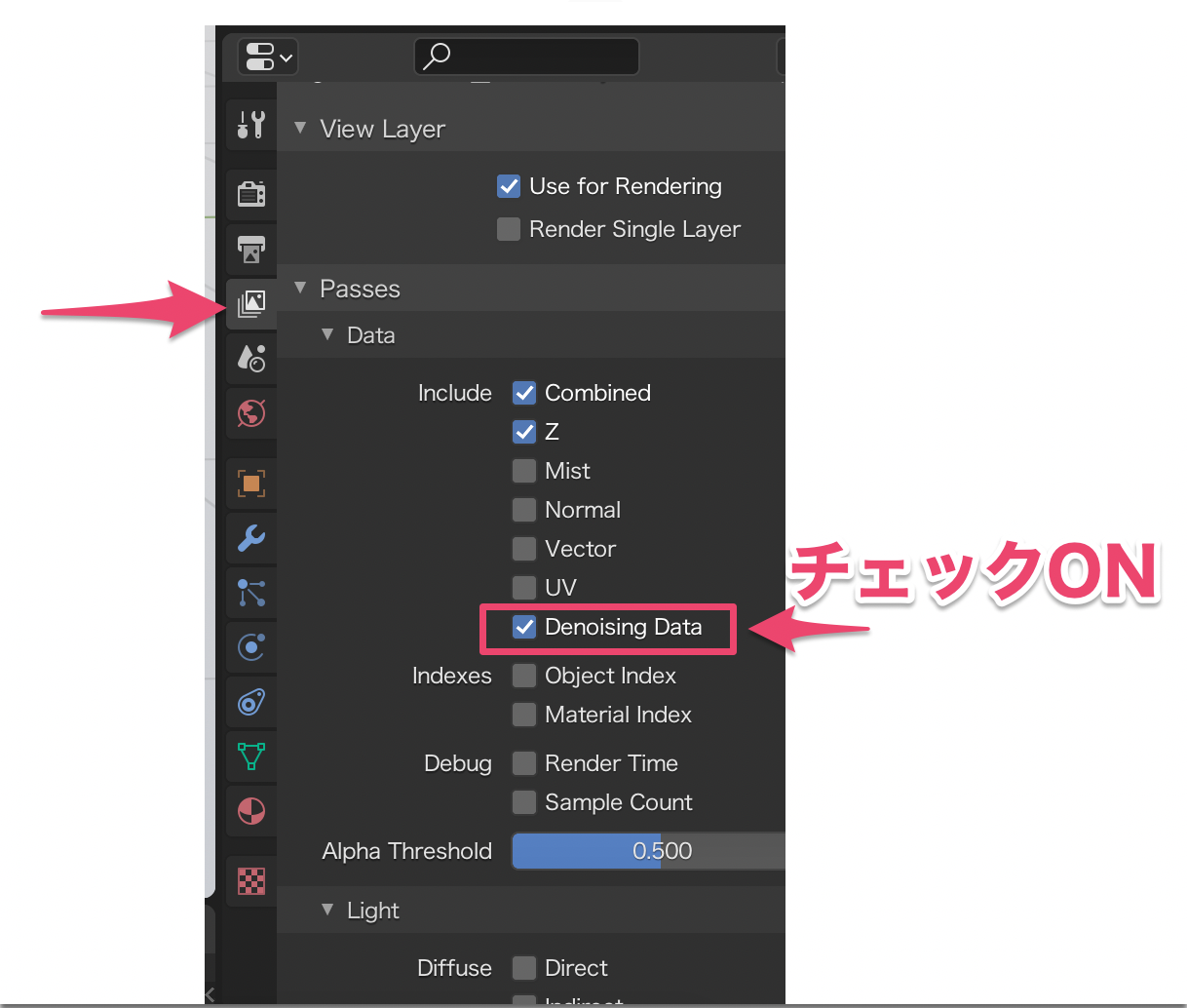Click the properties search field
Image resolution: width=1187 pixels, height=1008 pixels.
[x=526, y=57]
